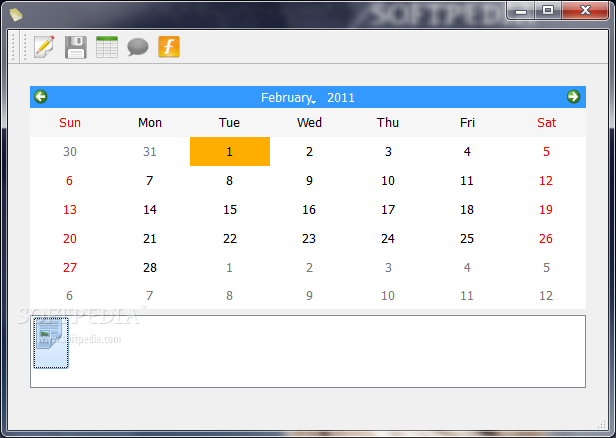Screen dimensions: 616x438
Task: Select date February 2
Action: 310,151
